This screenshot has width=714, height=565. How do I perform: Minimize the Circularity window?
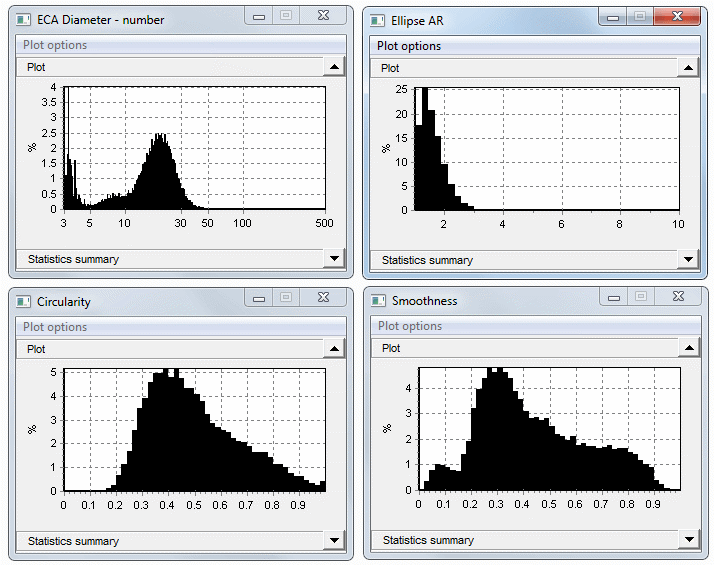pos(259,298)
